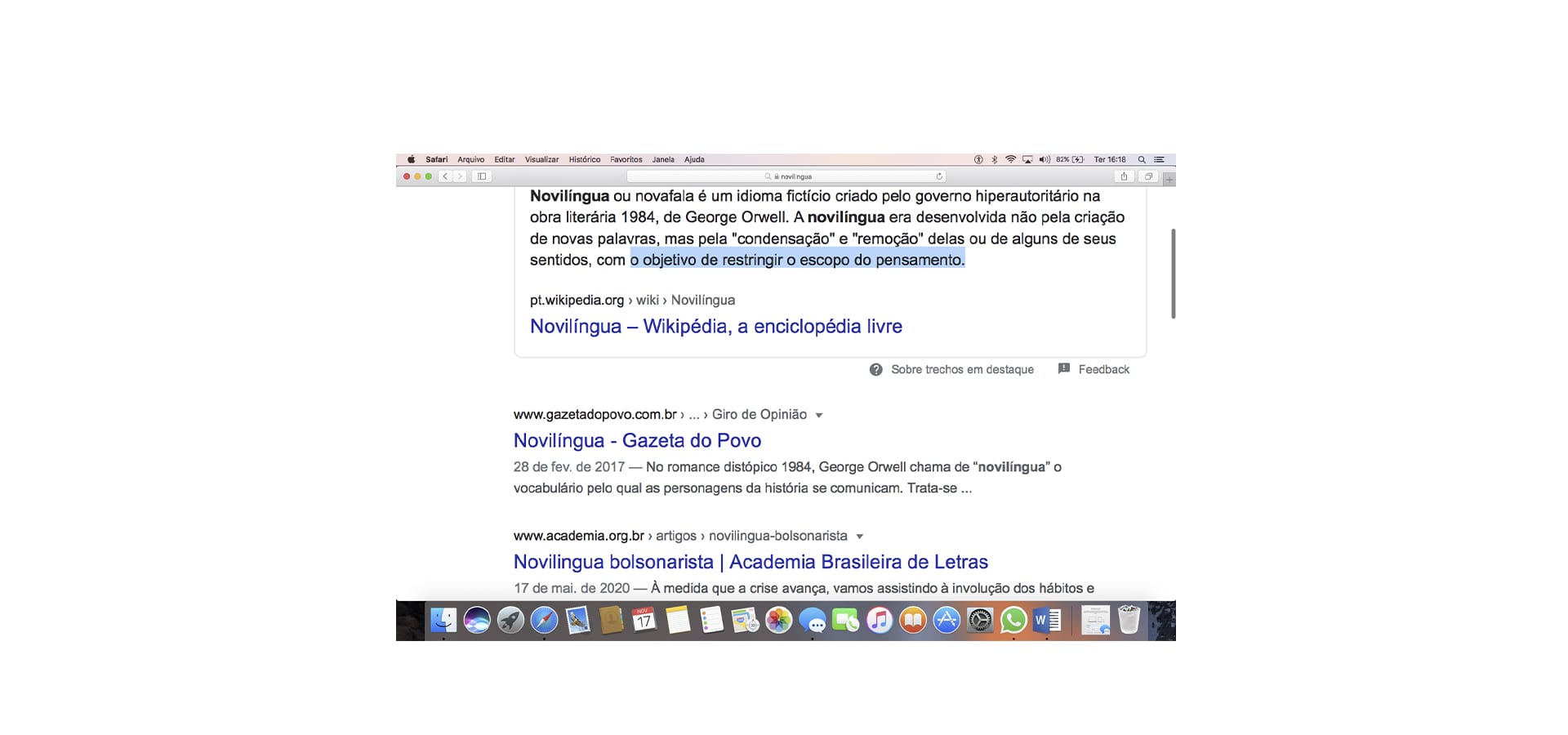This screenshot has height=735, width=1568.
Task: Open the Ajuda menu
Action: click(694, 160)
